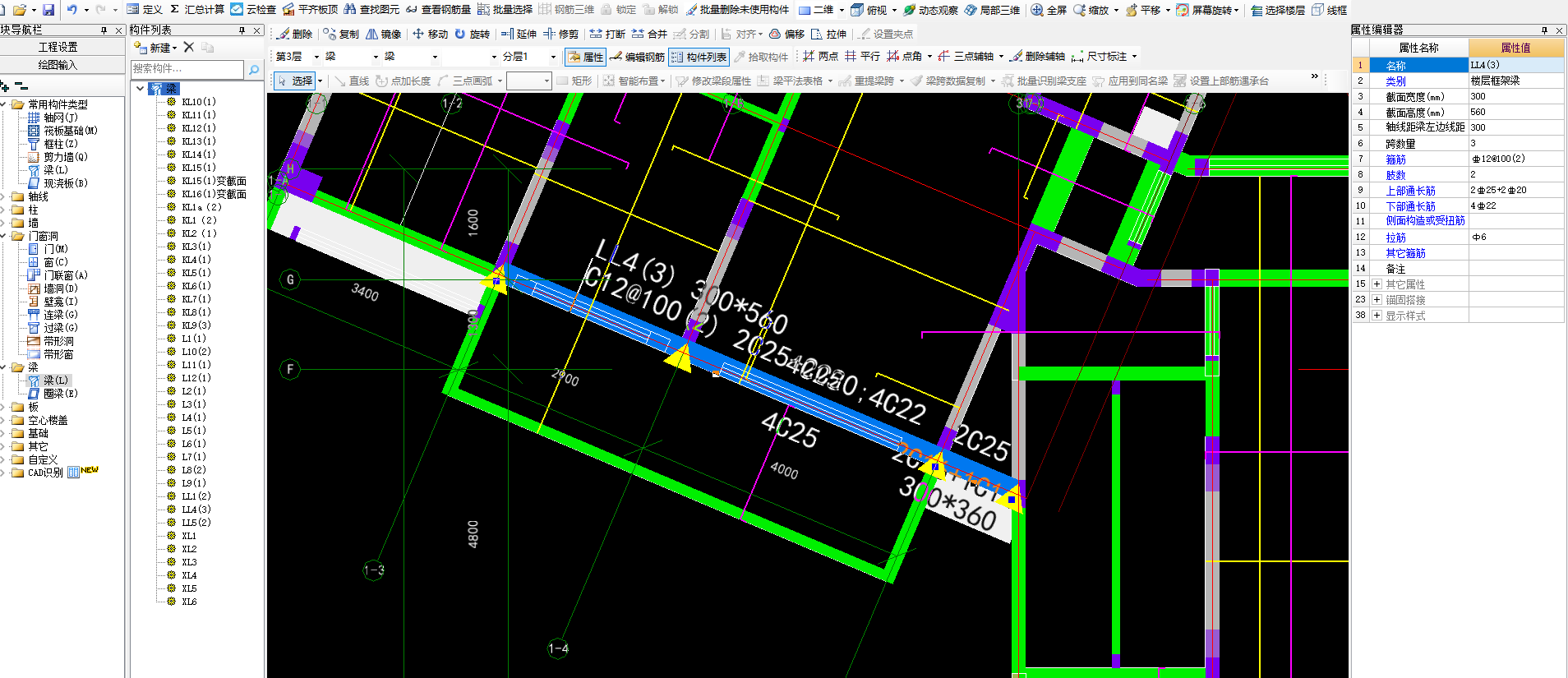Select the 镜像 mirror tool
This screenshot has width=1568, height=678.
384,34
